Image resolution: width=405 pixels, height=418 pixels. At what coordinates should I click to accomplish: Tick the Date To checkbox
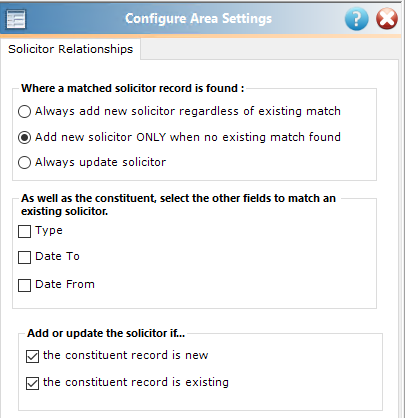(x=24, y=257)
